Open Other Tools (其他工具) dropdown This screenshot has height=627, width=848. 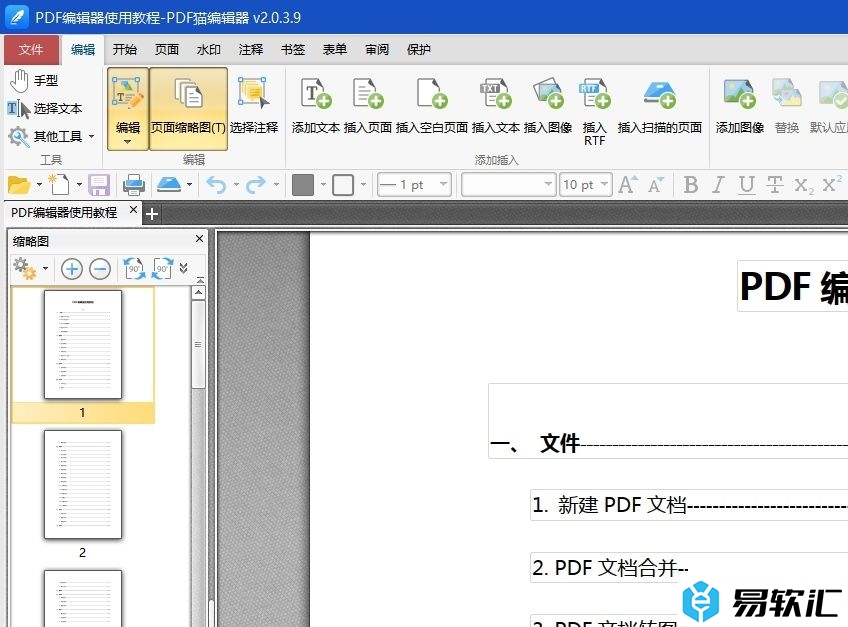click(51, 136)
